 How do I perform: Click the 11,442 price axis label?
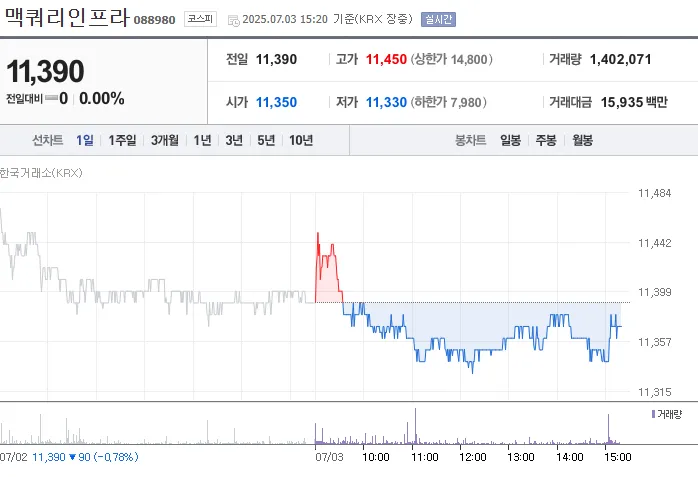(654, 243)
